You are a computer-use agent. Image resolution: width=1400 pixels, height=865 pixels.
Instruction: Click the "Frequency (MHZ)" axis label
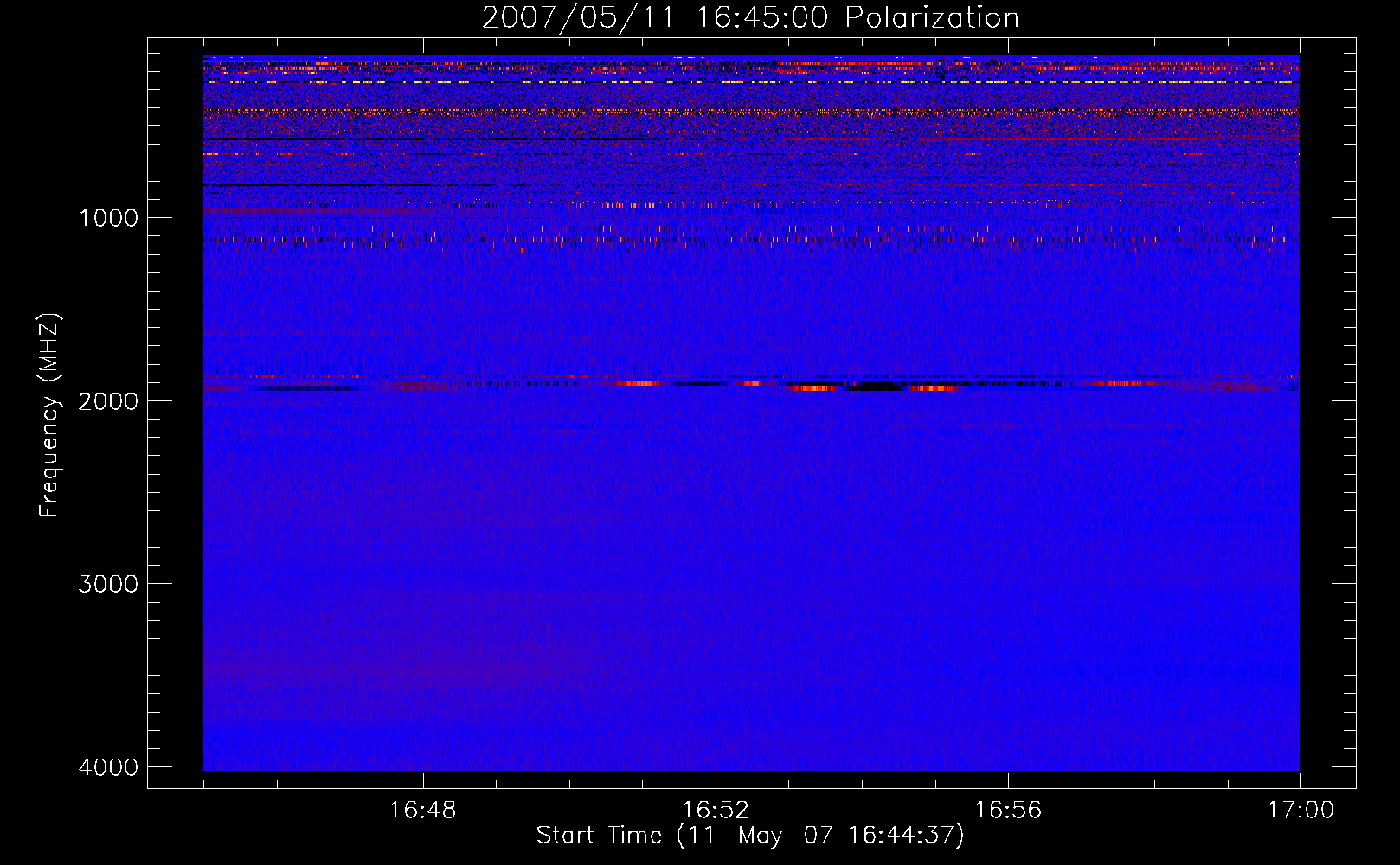pos(48,415)
